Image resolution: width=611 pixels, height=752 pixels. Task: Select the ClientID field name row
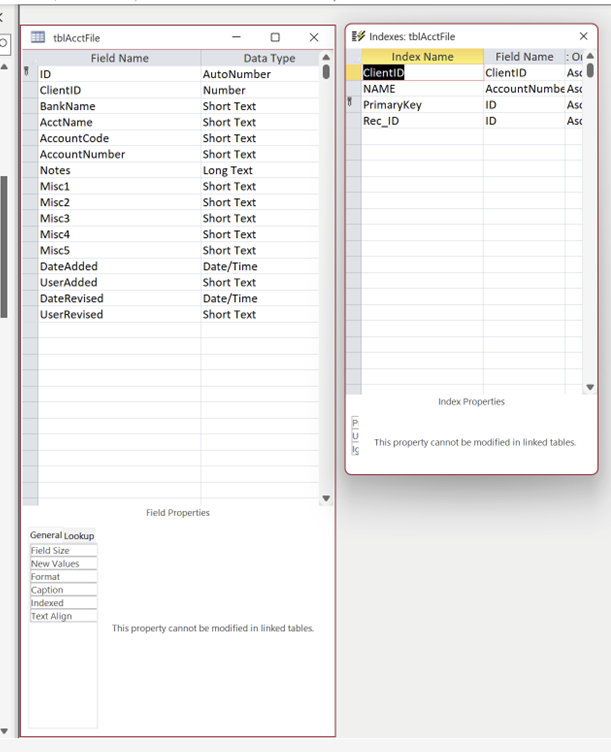[x=119, y=90]
